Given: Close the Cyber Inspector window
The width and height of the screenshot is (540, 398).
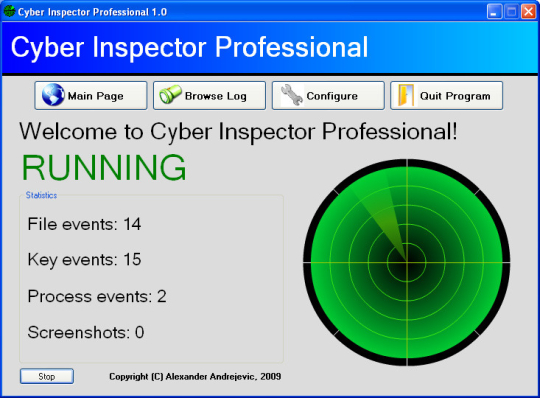Looking at the screenshot, I should [528, 12].
